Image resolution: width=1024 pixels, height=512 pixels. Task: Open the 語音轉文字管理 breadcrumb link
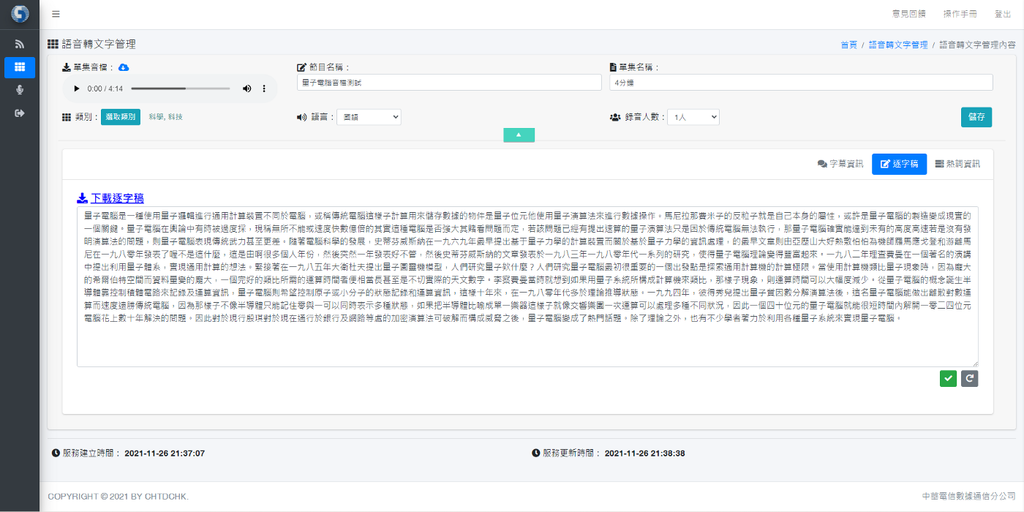898,45
